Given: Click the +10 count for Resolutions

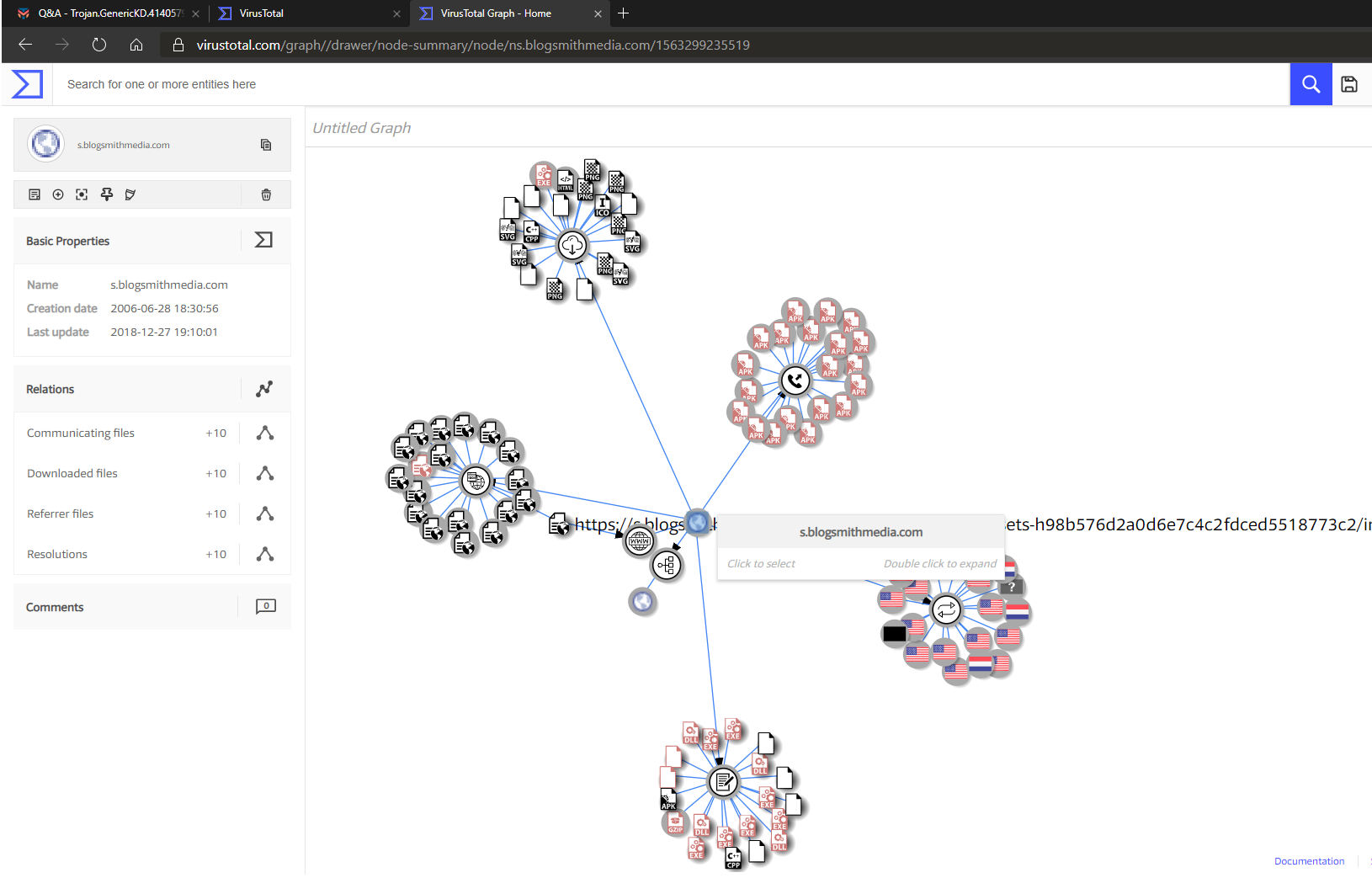Looking at the screenshot, I should click(x=216, y=554).
